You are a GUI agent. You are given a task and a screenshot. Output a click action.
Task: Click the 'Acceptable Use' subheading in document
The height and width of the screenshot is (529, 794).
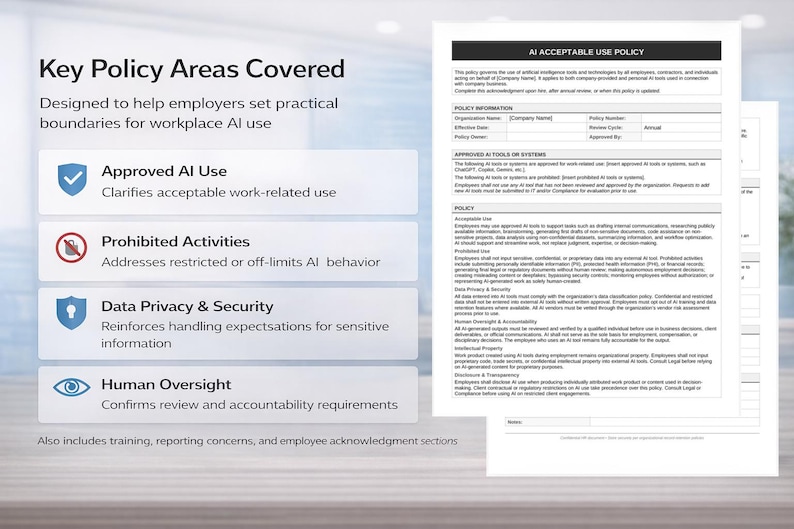click(x=473, y=219)
